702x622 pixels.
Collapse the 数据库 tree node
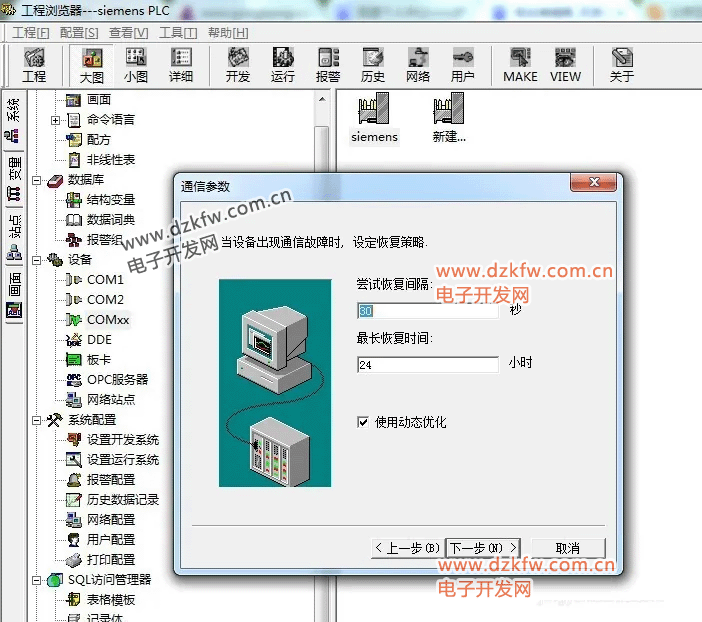coord(37,180)
